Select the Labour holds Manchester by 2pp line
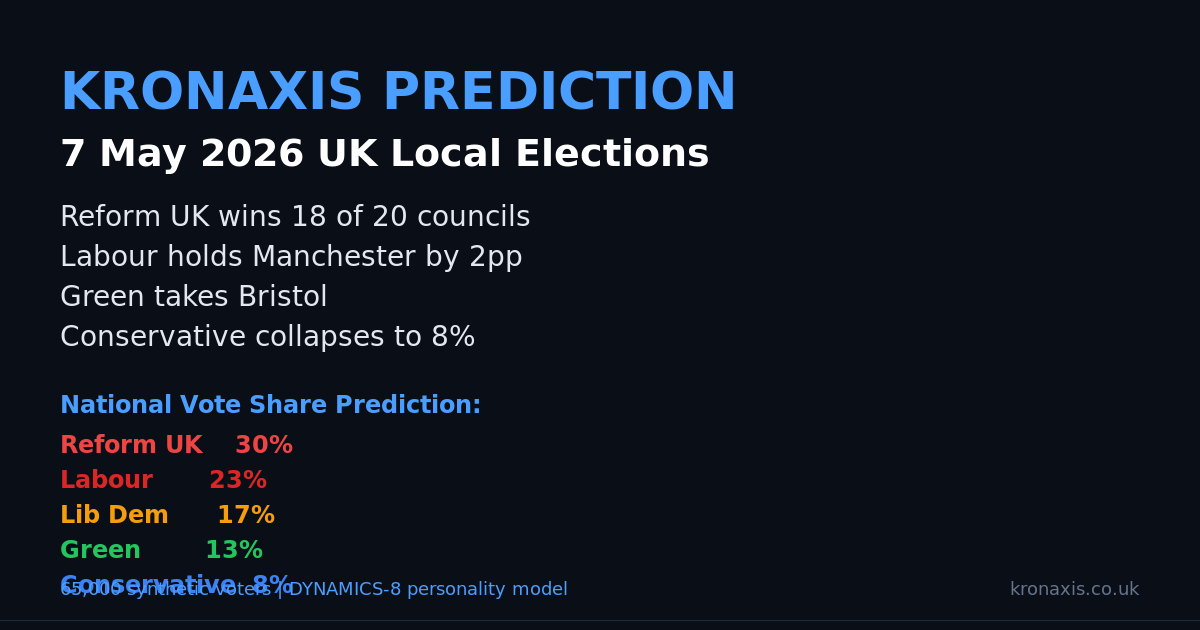Image resolution: width=1200 pixels, height=630 pixels. [291, 258]
